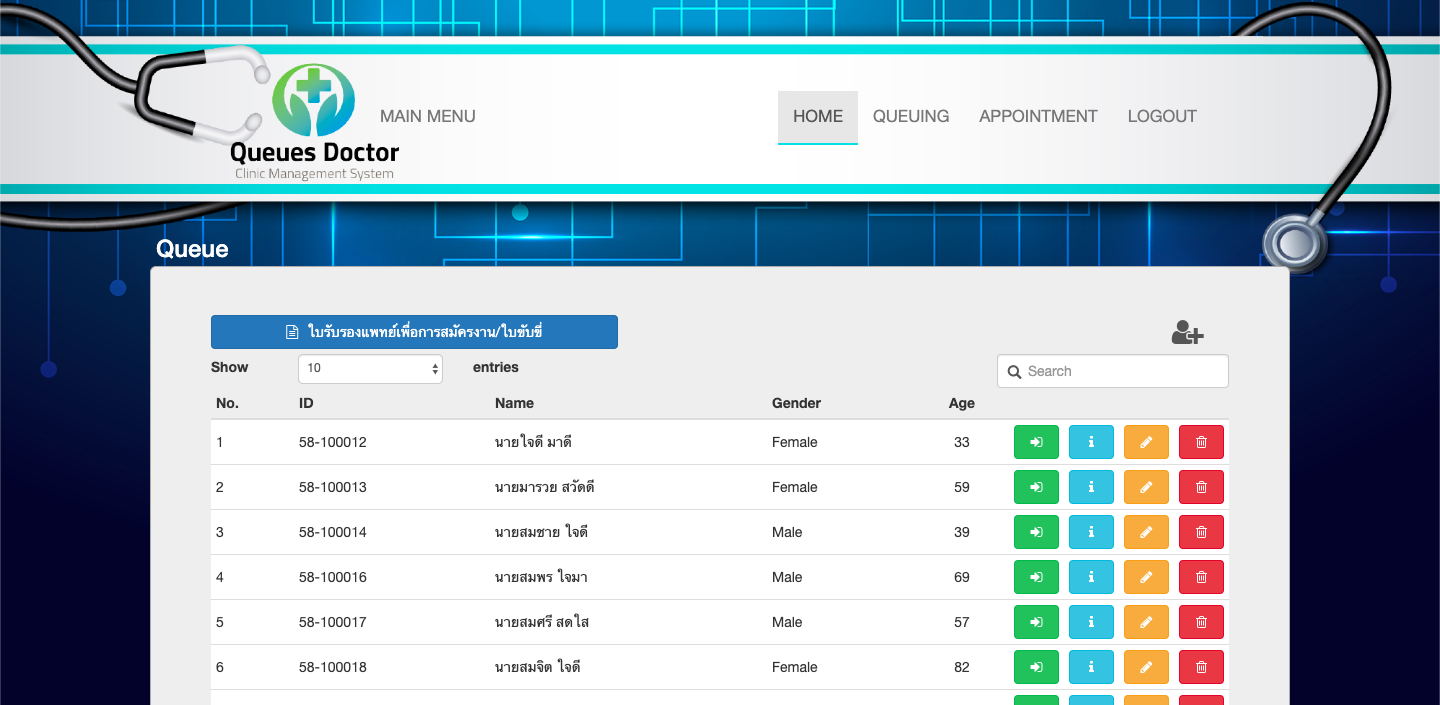Sort table by Name column header

click(x=514, y=403)
